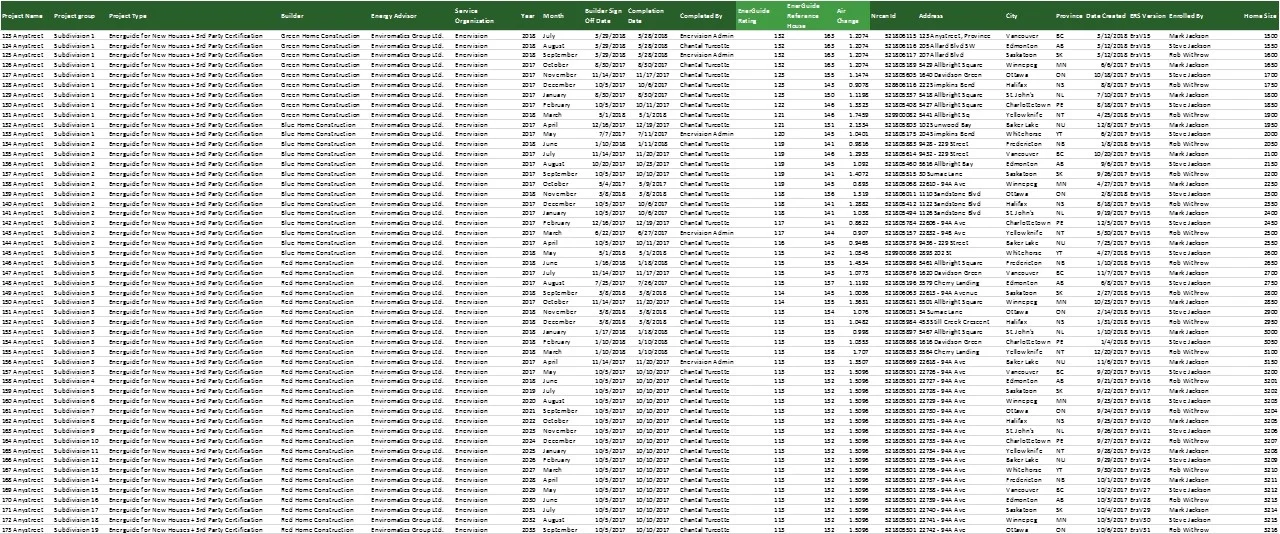Click the 'Builder' column header

(293, 17)
